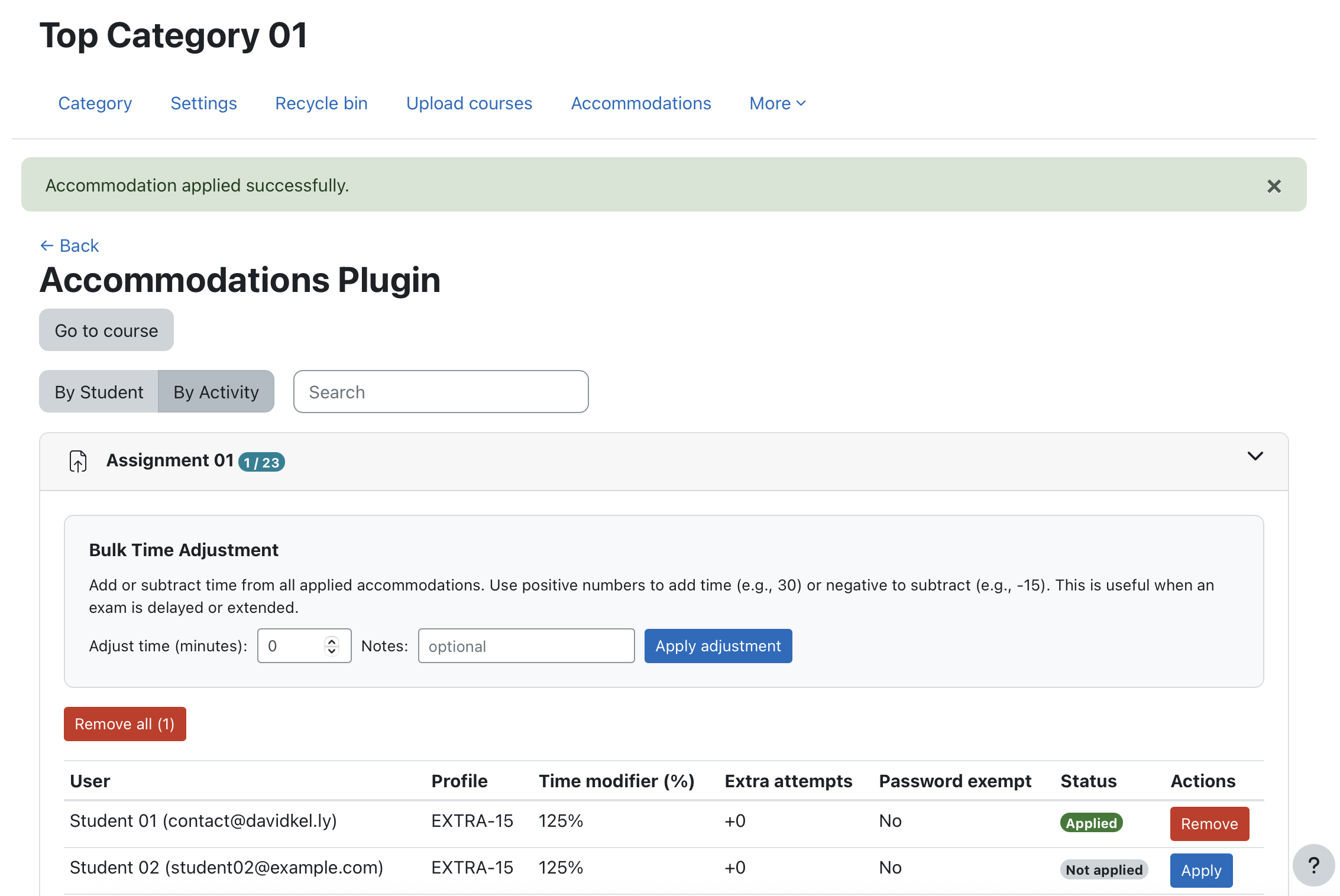Screen dimensions: 1340x896
Task: Select the Accommodations tab
Action: click(641, 103)
